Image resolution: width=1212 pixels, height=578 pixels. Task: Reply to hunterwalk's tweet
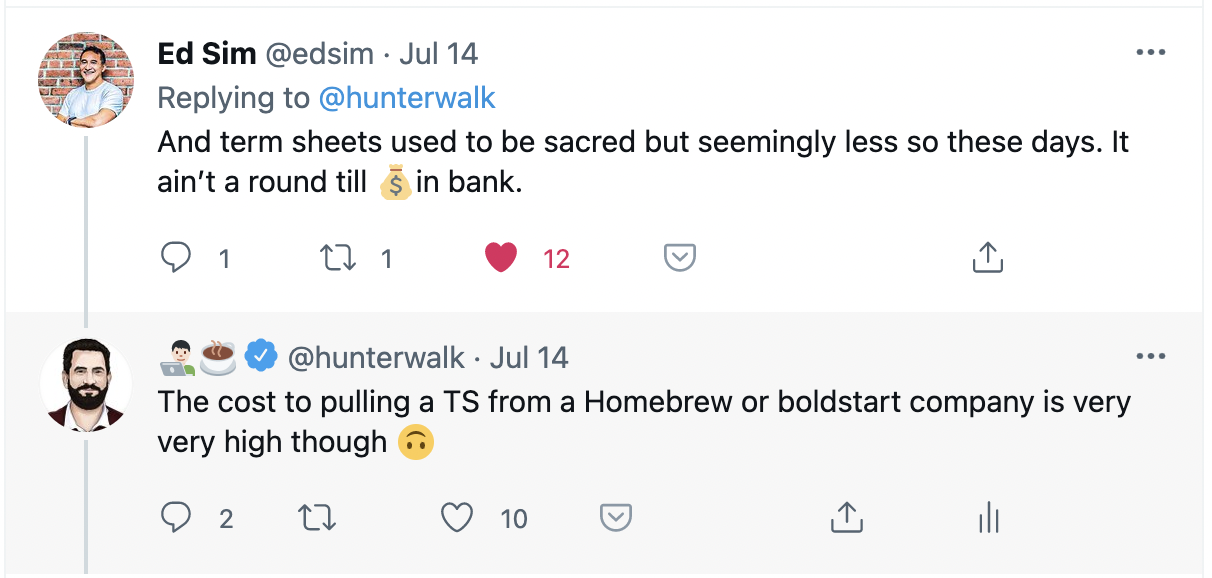176,518
